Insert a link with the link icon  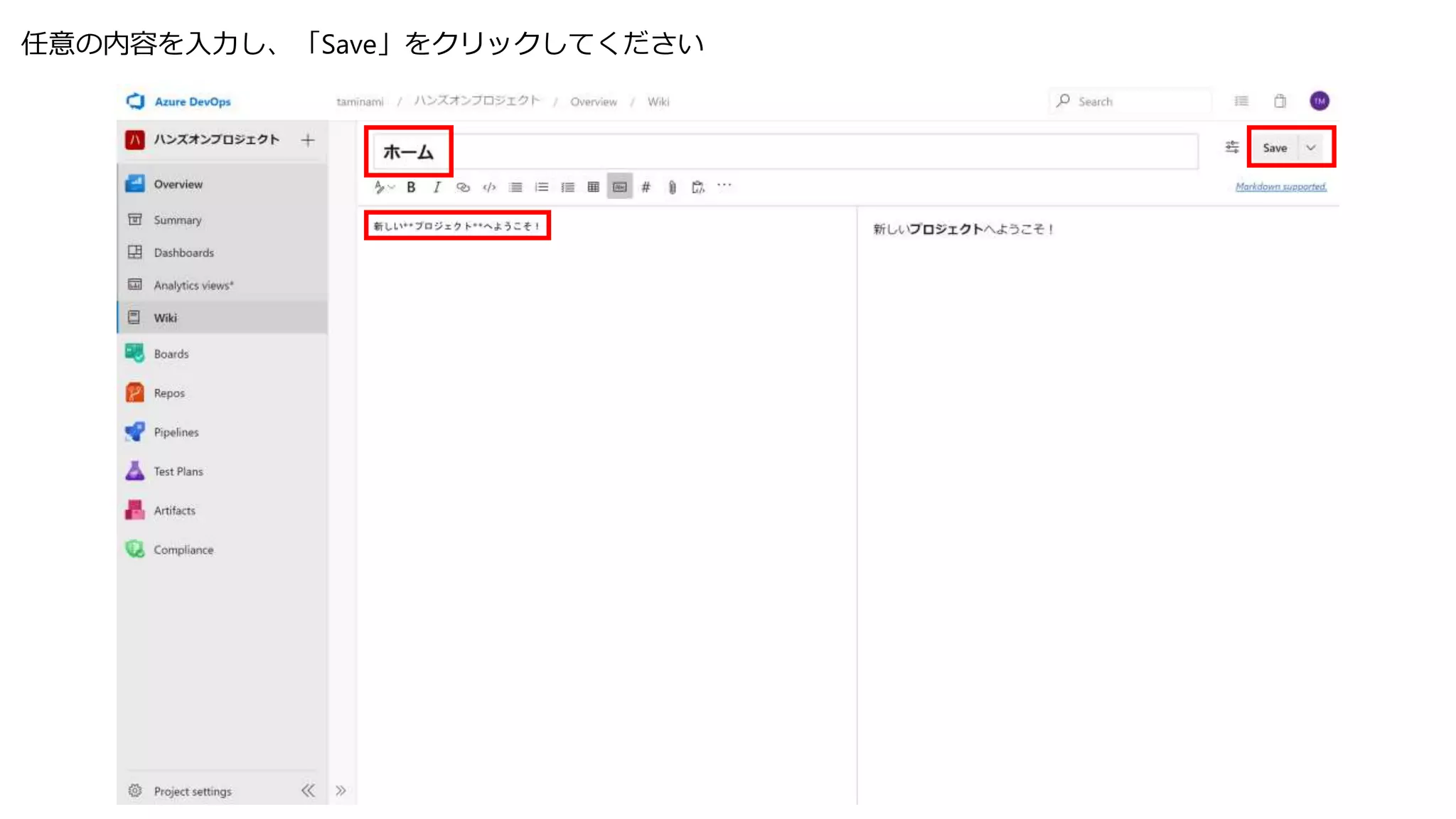pyautogui.click(x=463, y=188)
